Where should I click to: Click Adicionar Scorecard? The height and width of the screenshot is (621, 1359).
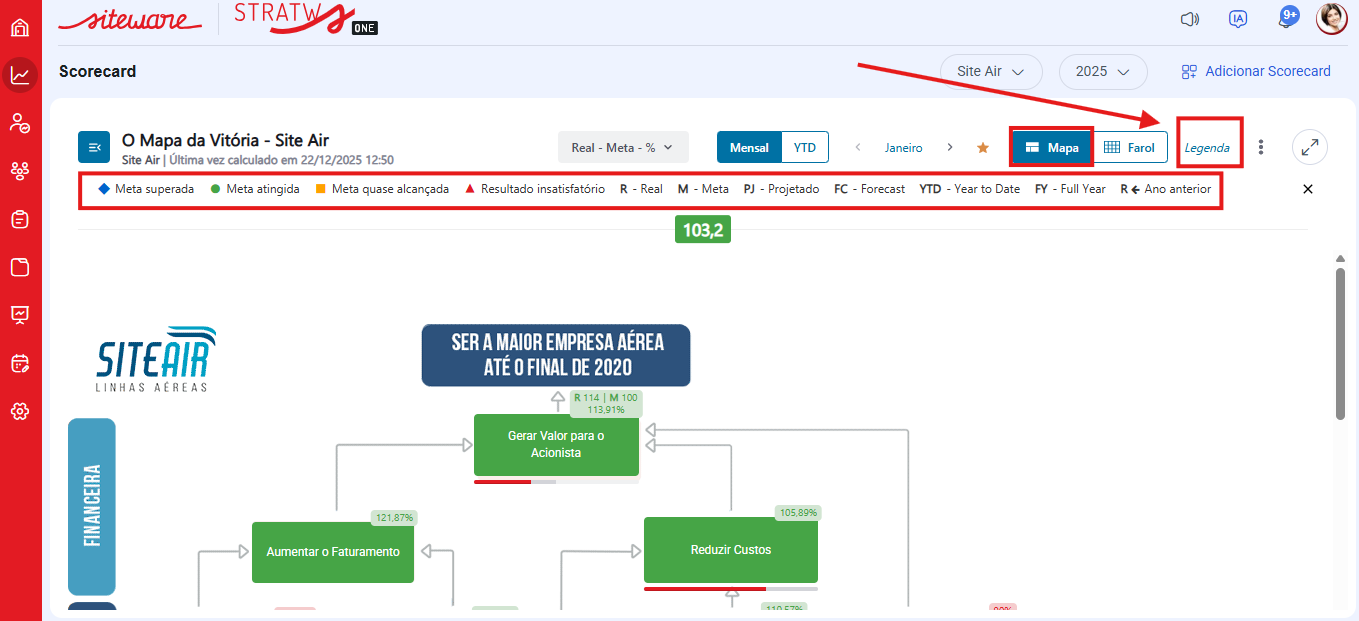(1256, 72)
